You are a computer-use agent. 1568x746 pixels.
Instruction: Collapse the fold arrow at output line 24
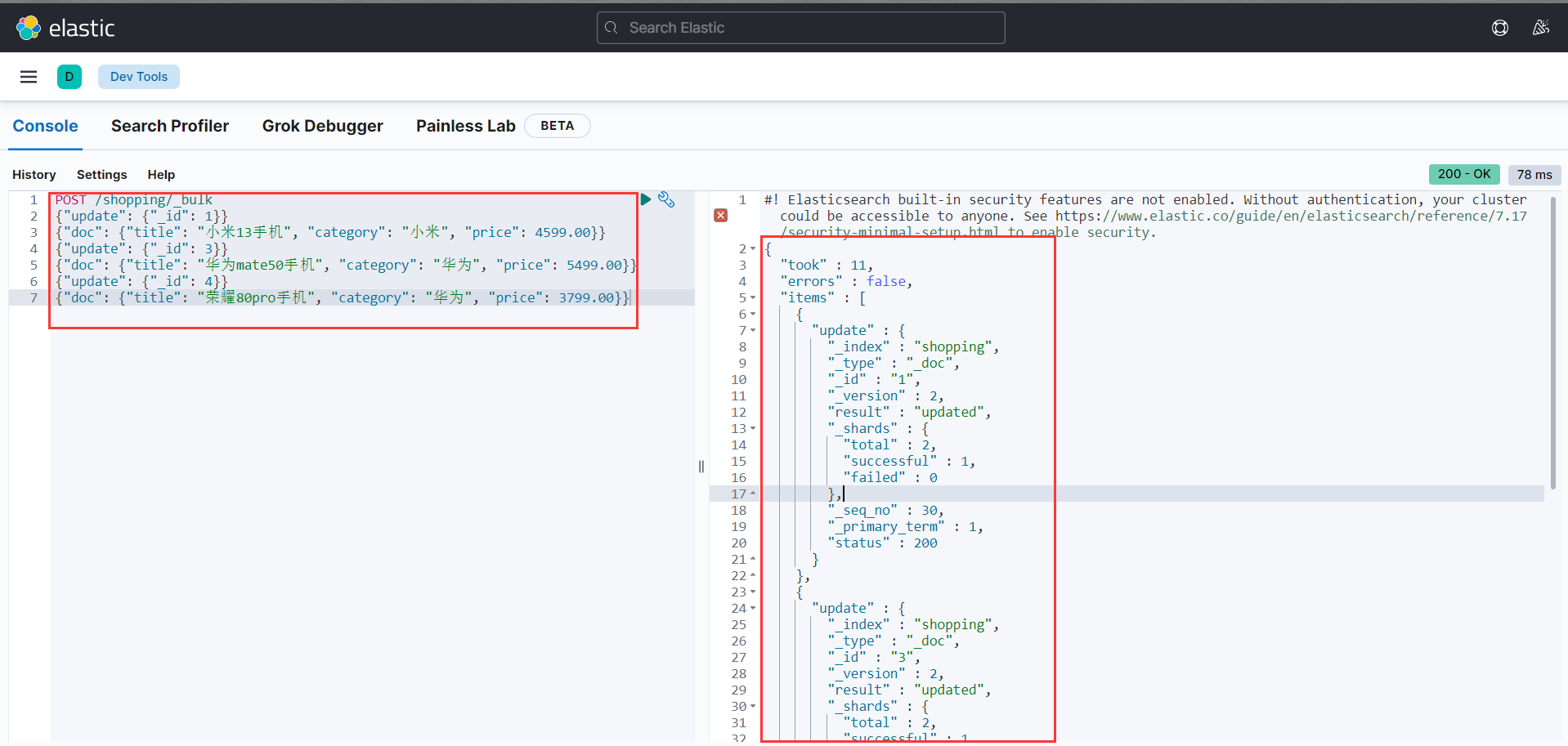[753, 608]
